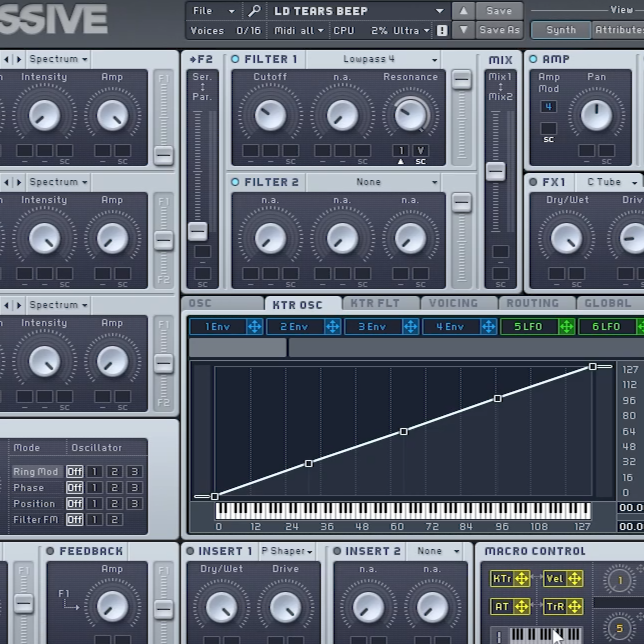Set Ring Mod oscillator to Off
644x644 pixels.
coord(74,472)
